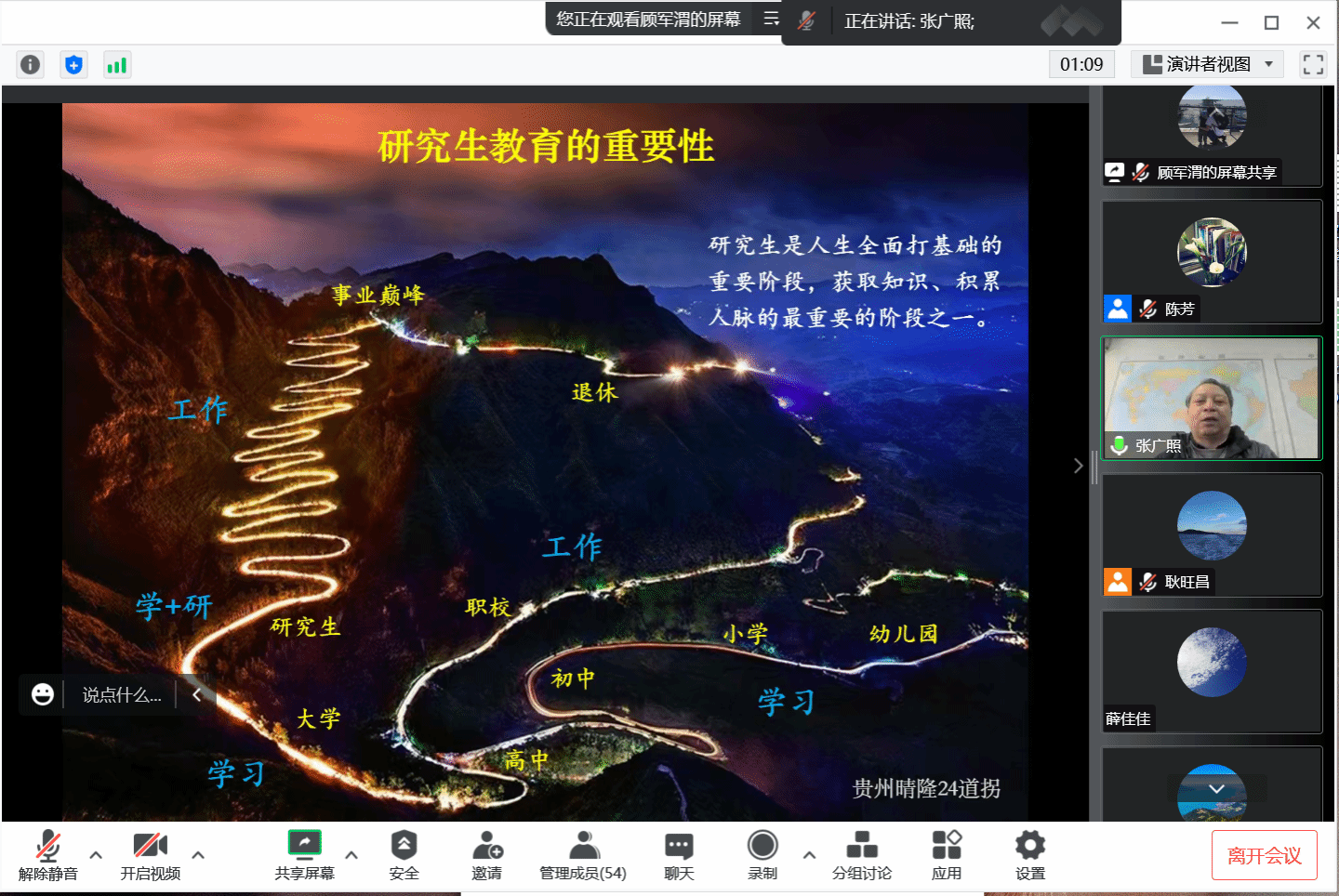Open the emoji picker in chat bar
Viewport: 1339px width, 896px height.
[43, 694]
